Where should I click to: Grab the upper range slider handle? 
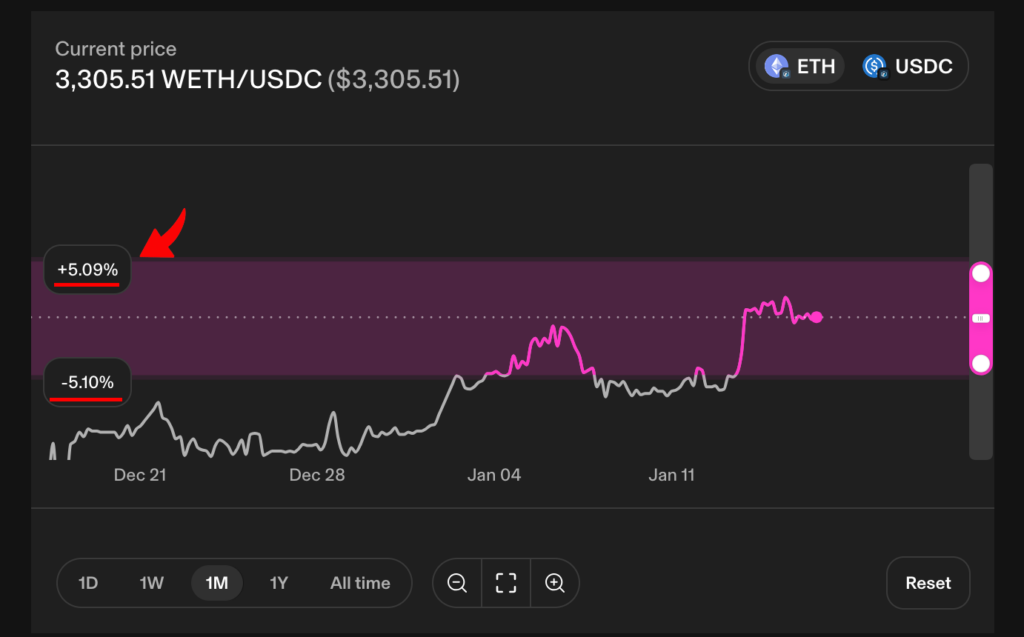click(981, 273)
